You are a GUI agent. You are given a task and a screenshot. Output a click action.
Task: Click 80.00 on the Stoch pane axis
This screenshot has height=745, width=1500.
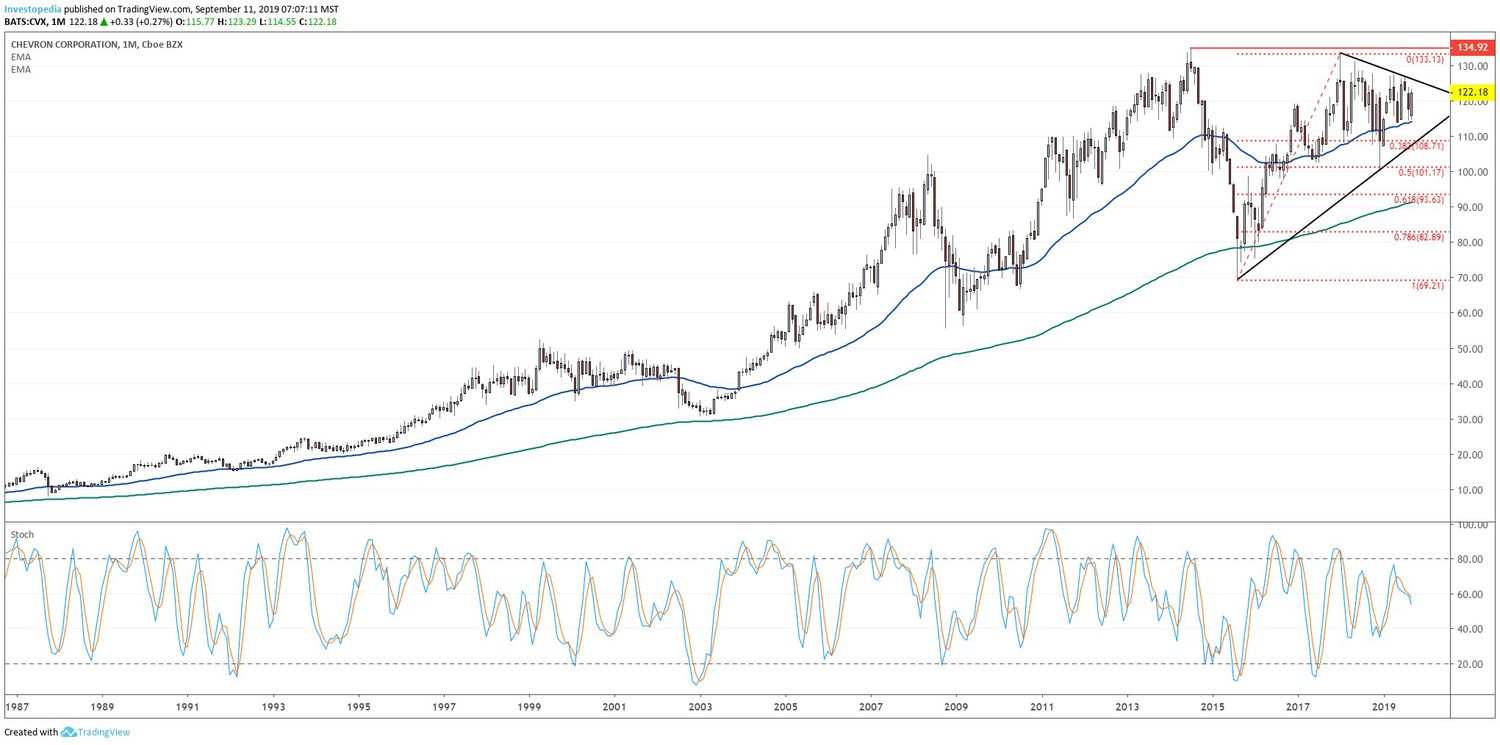point(1471,559)
